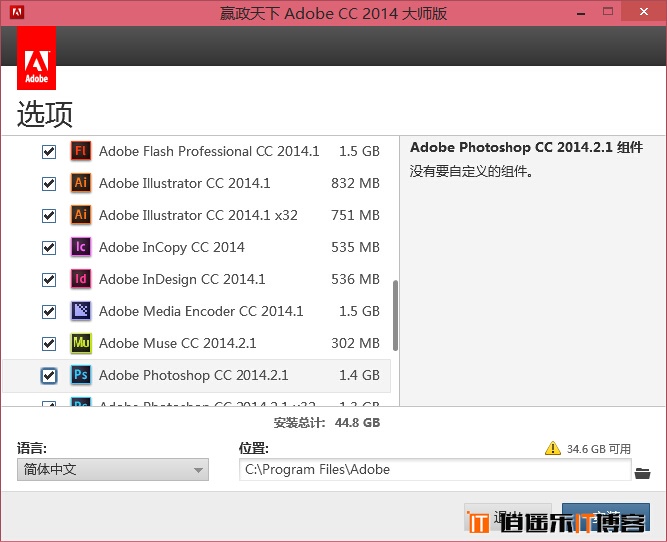This screenshot has height=542, width=667.
Task: Click the 832 MB size value
Action: point(356,183)
